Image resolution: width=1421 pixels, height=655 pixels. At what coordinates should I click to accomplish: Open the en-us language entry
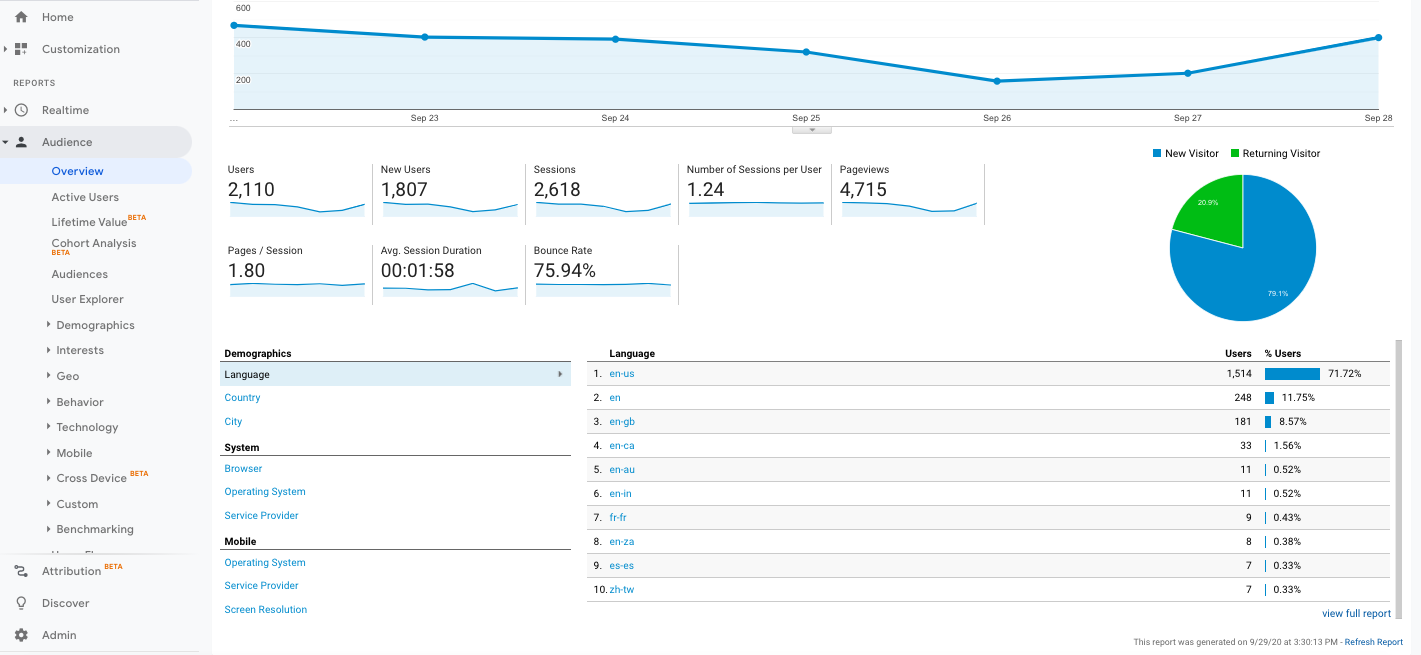pyautogui.click(x=622, y=373)
